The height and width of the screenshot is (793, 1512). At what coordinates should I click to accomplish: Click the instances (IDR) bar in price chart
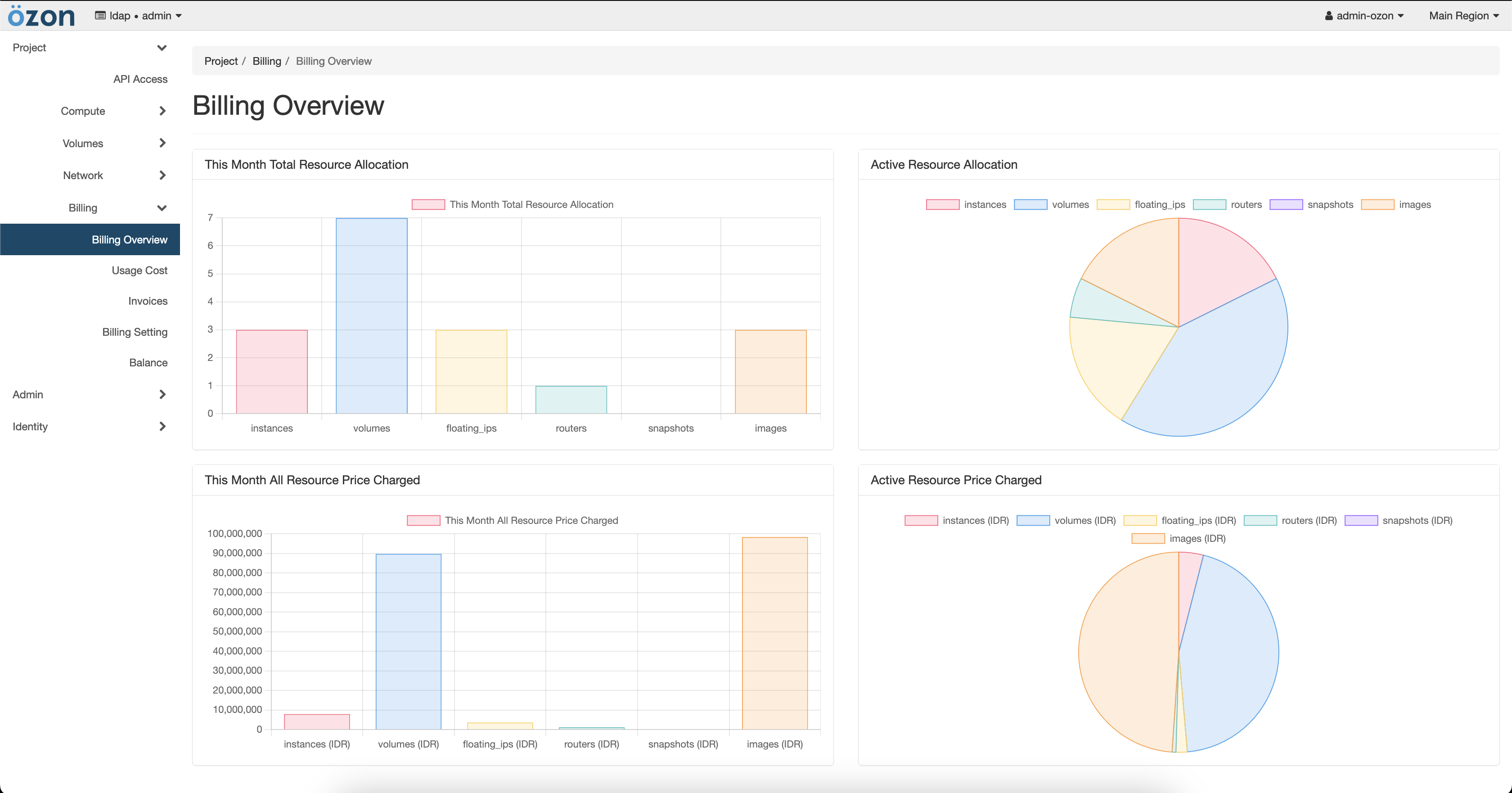317,721
